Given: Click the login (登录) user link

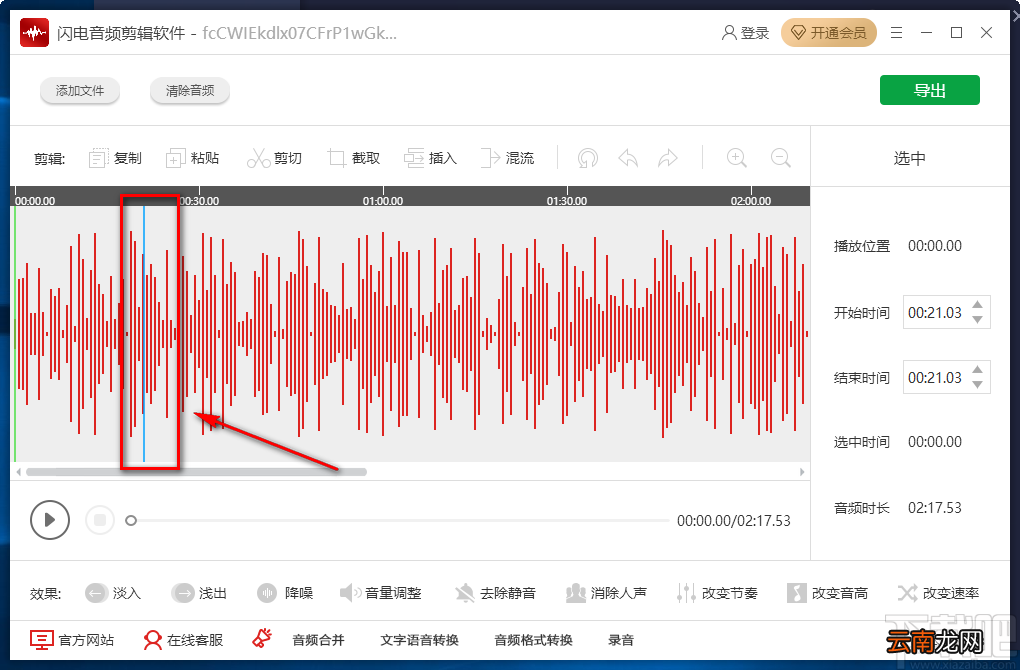Looking at the screenshot, I should coord(745,33).
